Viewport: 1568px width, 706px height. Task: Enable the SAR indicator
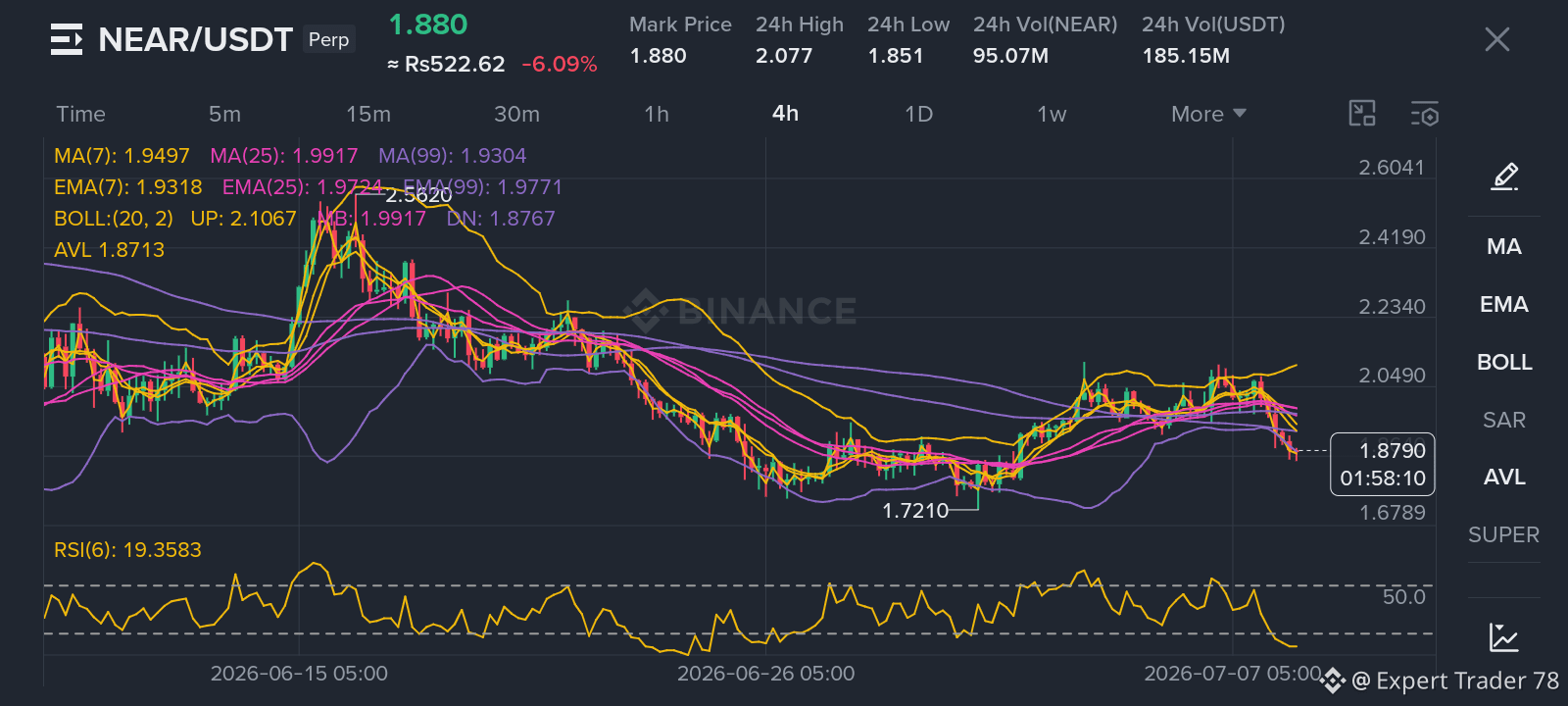click(x=1504, y=421)
